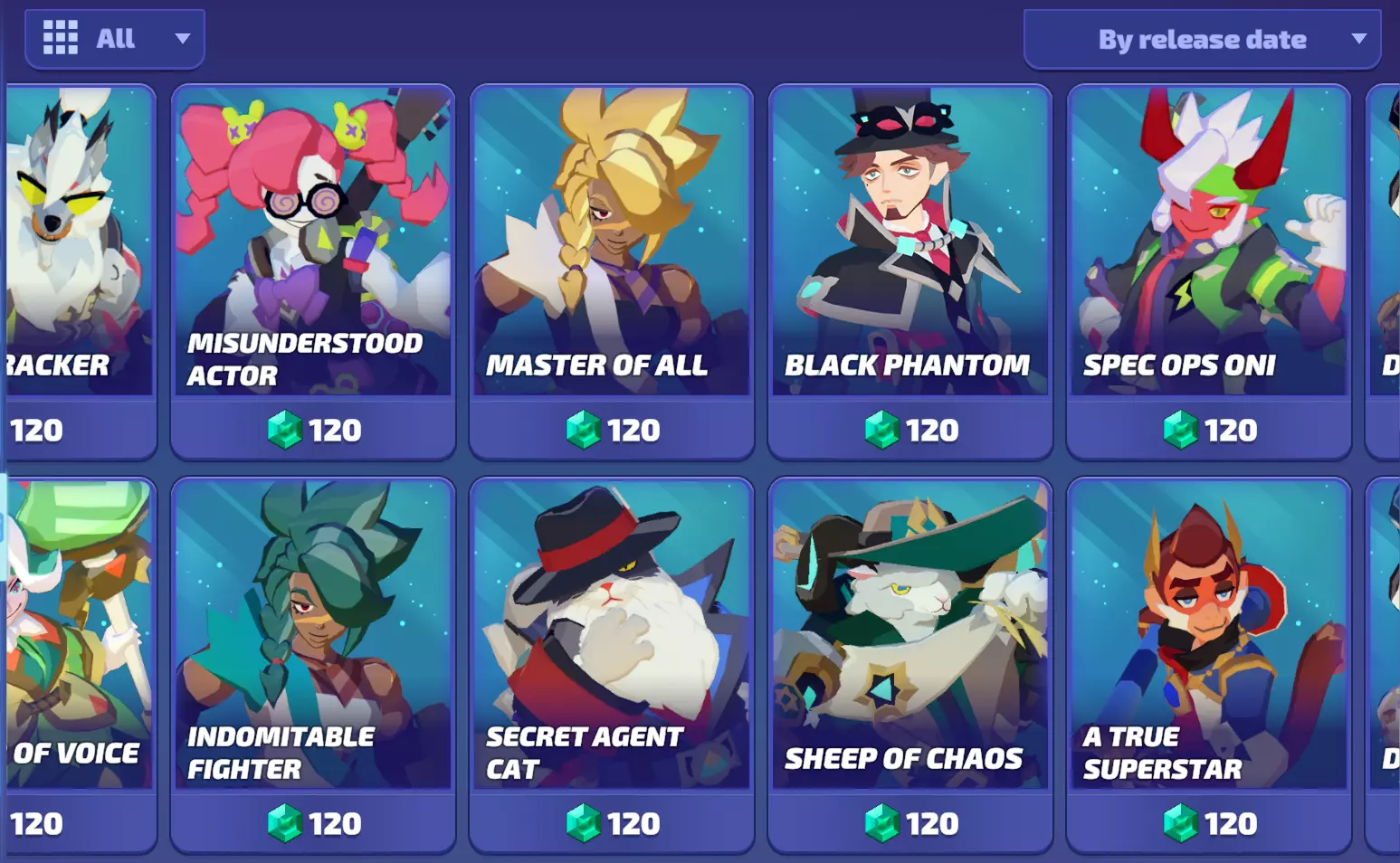Click the gem icon under Spec Ops Oni
Image resolution: width=1400 pixels, height=863 pixels.
[1180, 430]
